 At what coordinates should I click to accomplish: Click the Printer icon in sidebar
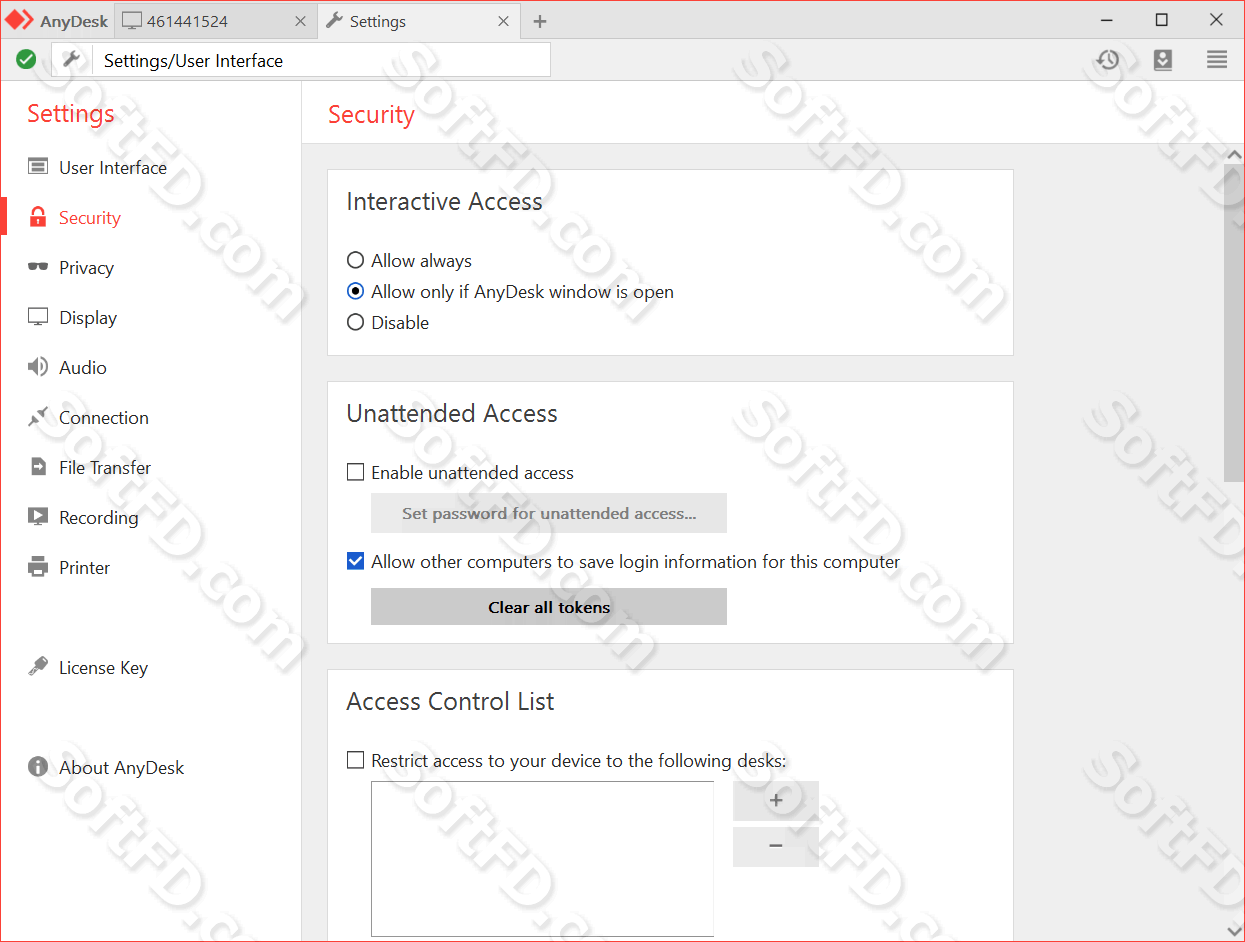(38, 567)
